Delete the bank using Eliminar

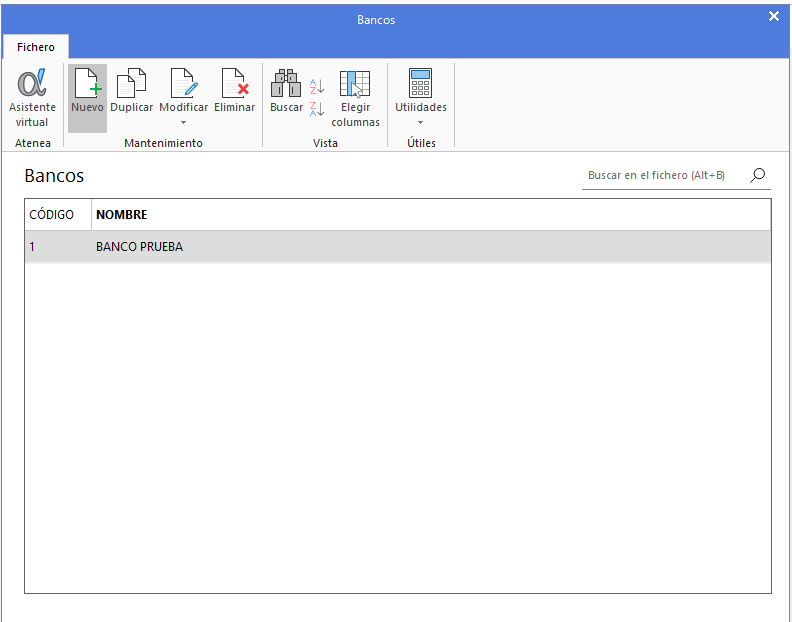[x=234, y=91]
